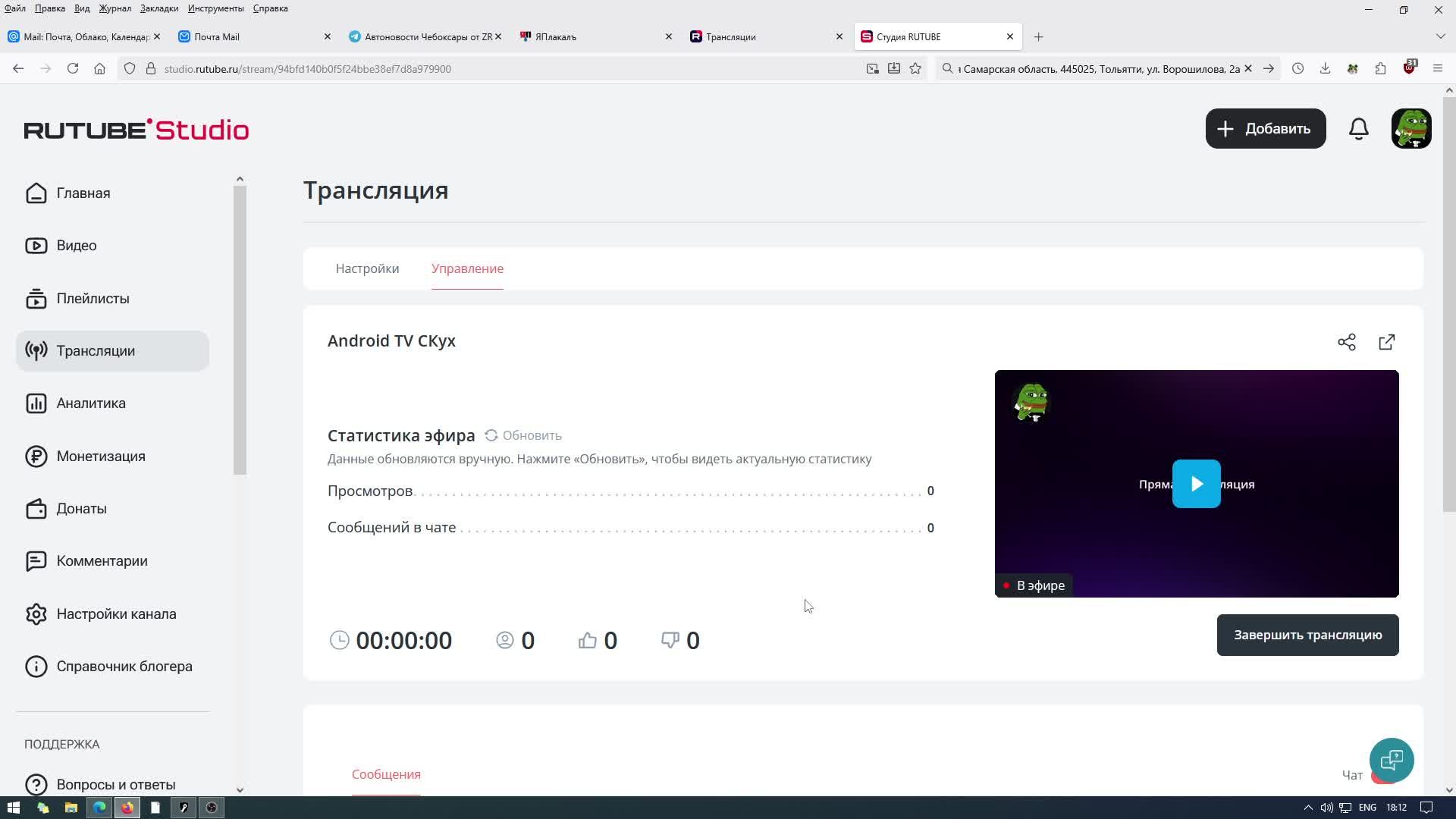Click the Добавить button

coord(1265,129)
